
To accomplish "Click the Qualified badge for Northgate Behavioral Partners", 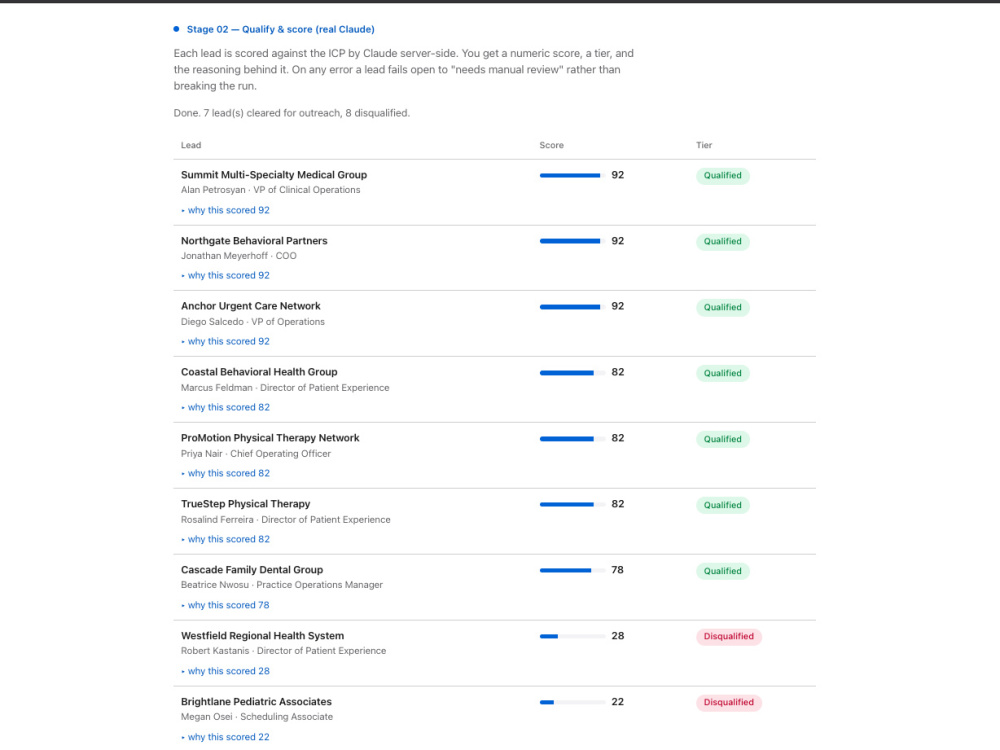I will 723,241.
